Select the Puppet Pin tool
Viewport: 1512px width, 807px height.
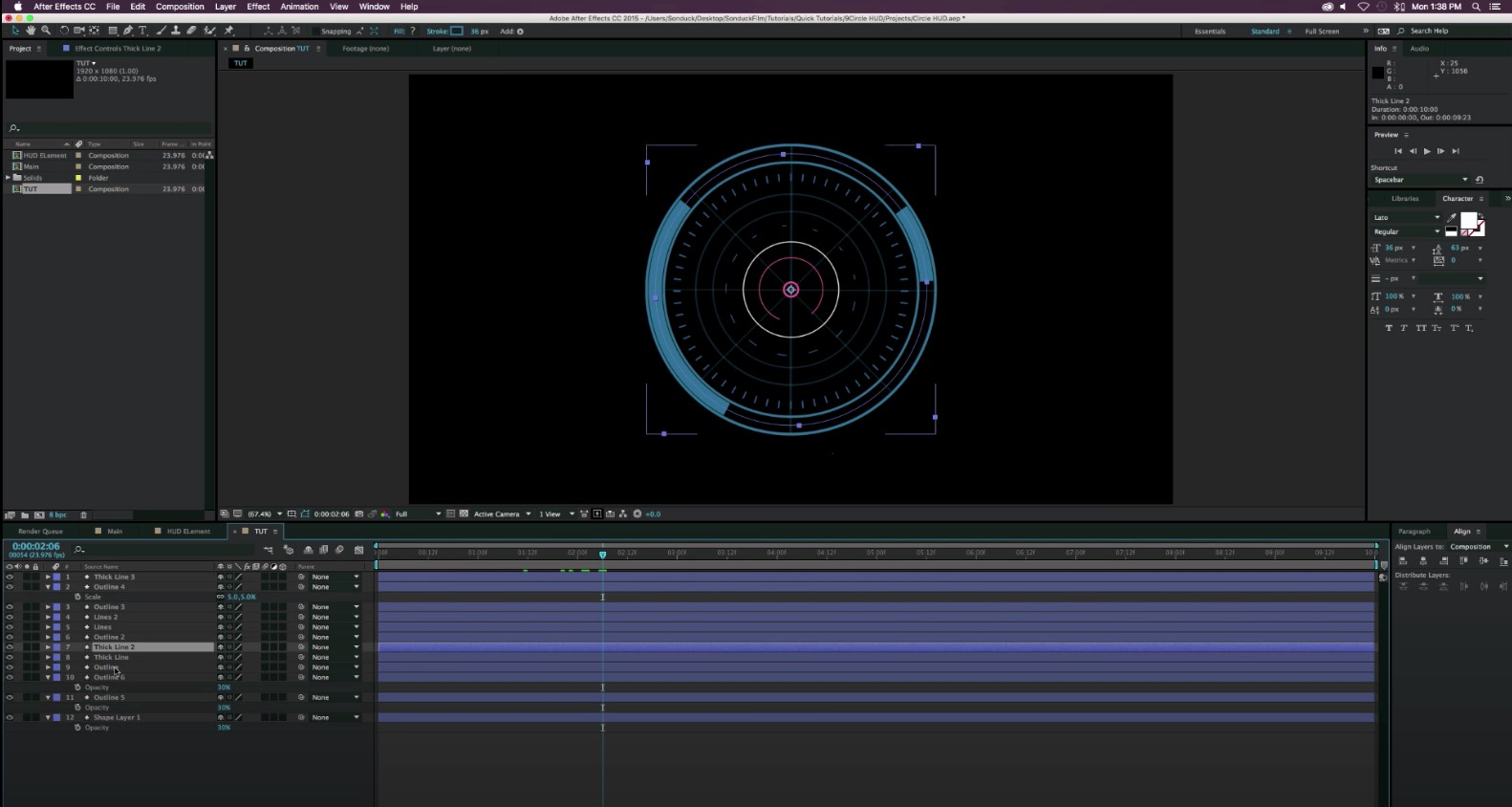pos(228,31)
